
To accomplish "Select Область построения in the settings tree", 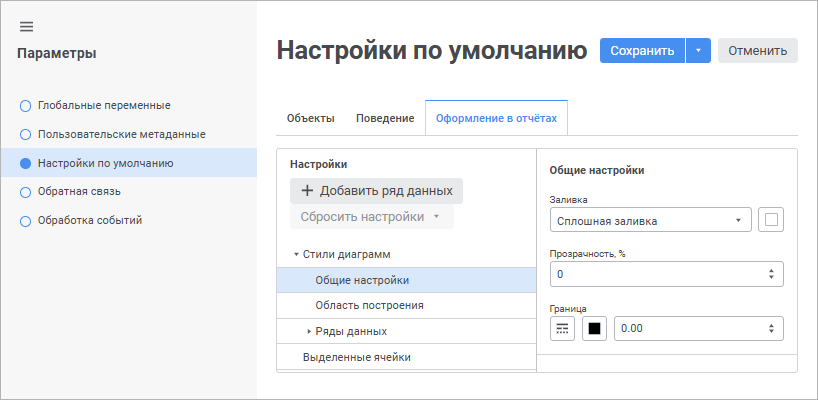I will (x=406, y=306).
